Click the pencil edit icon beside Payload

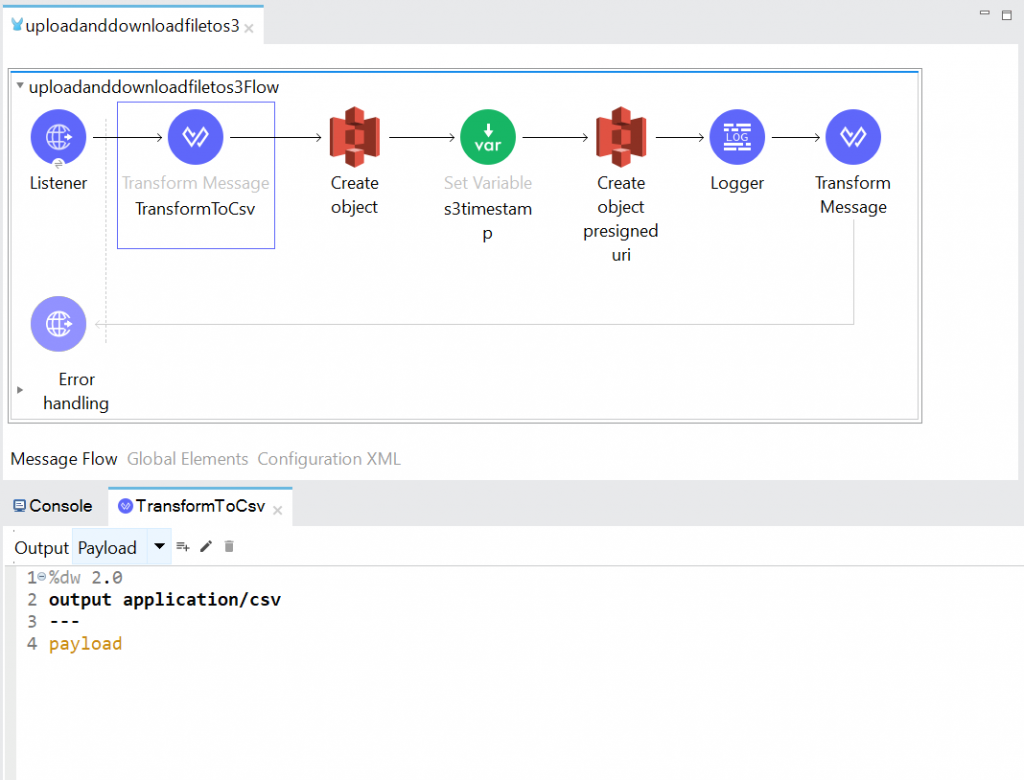(x=205, y=546)
